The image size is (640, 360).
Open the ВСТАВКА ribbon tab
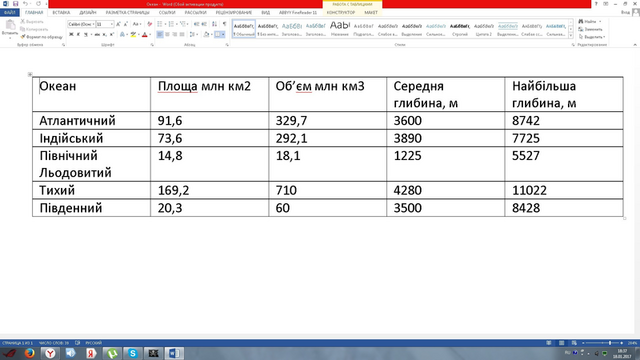pyautogui.click(x=61, y=13)
